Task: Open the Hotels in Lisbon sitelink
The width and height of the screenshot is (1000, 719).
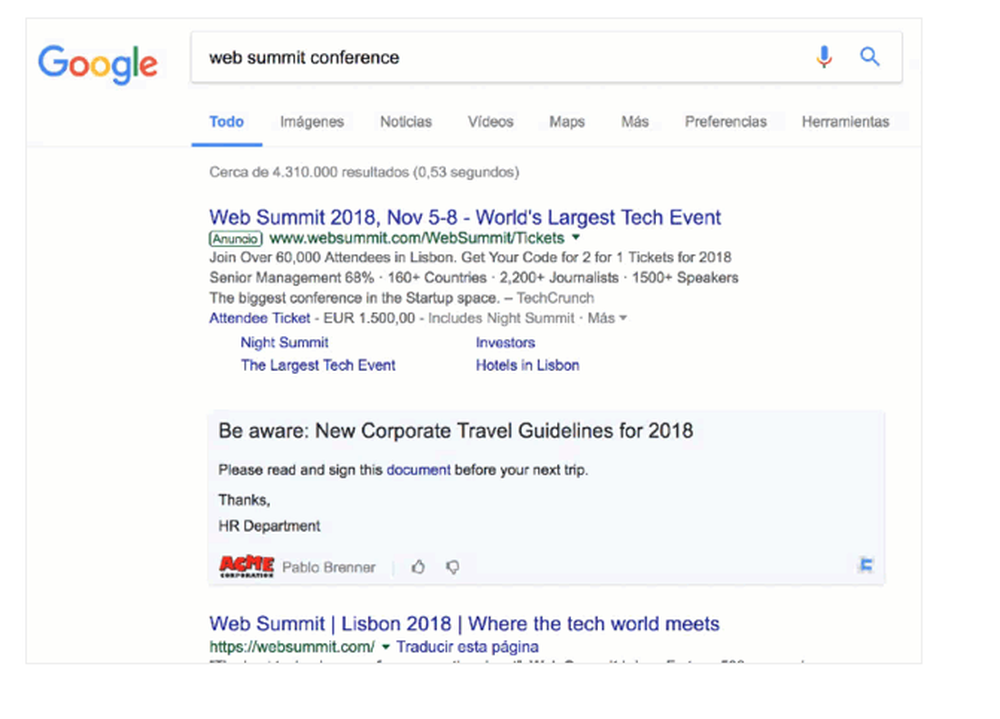Action: [527, 365]
